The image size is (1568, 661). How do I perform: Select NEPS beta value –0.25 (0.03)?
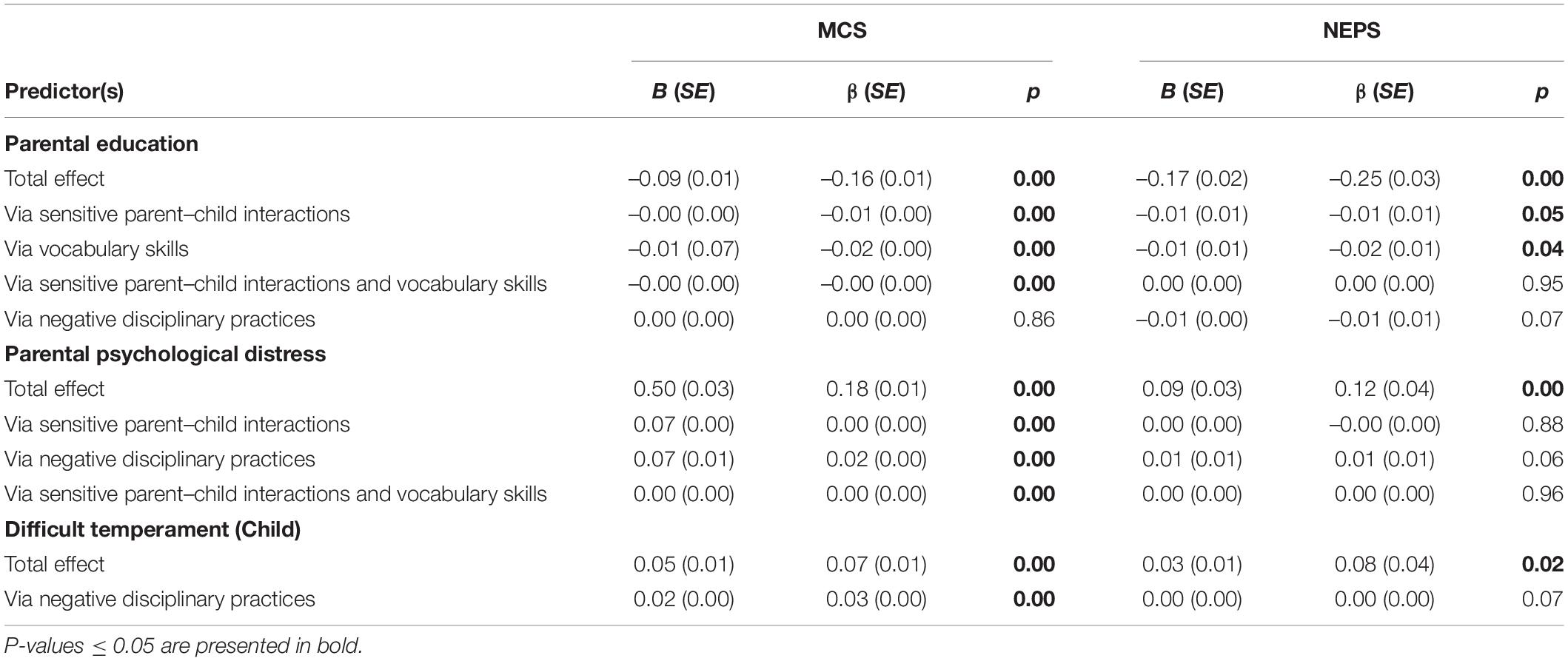(1384, 178)
